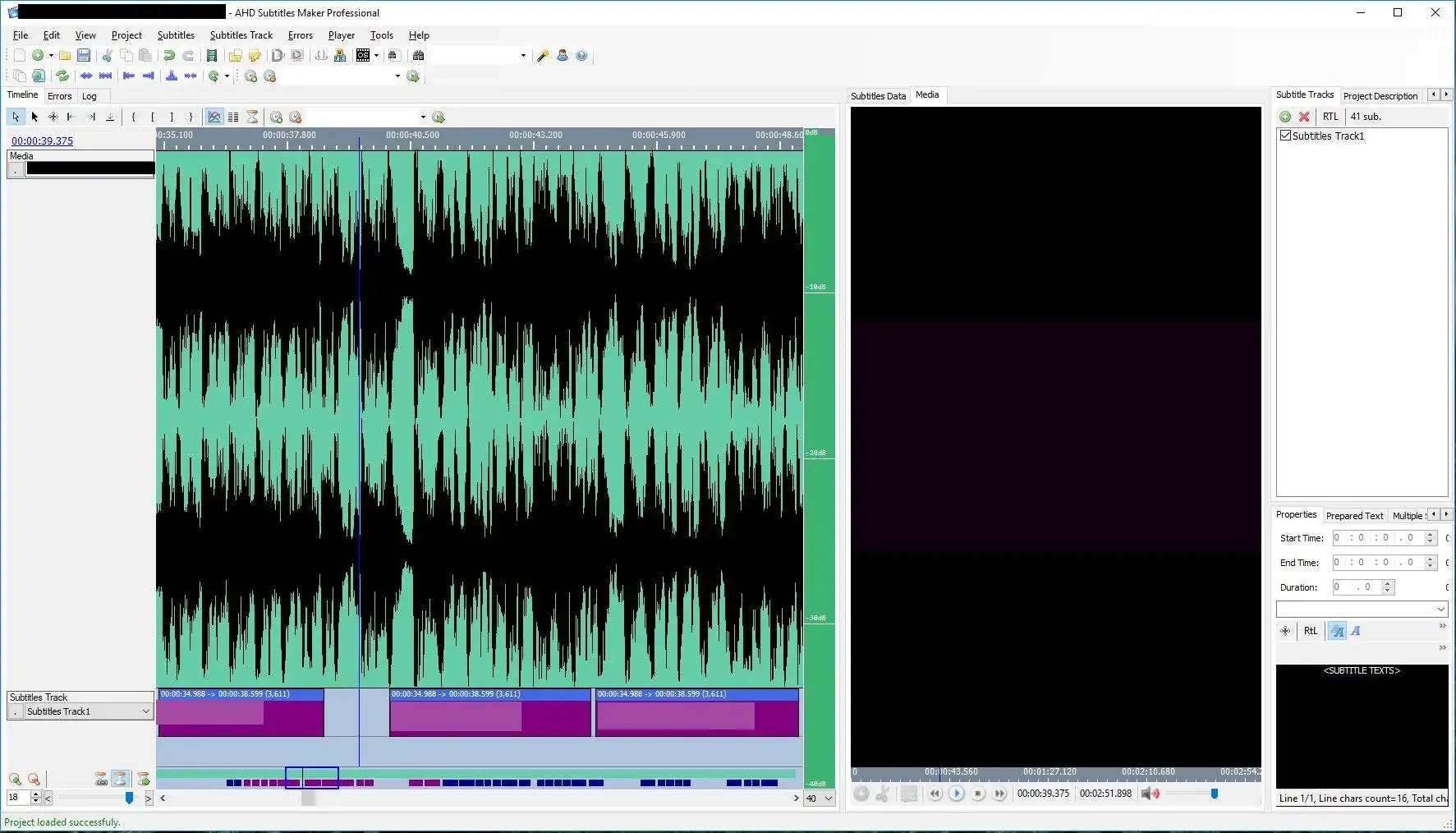Click the small dot button beside Subtitles Track1

coord(16,711)
